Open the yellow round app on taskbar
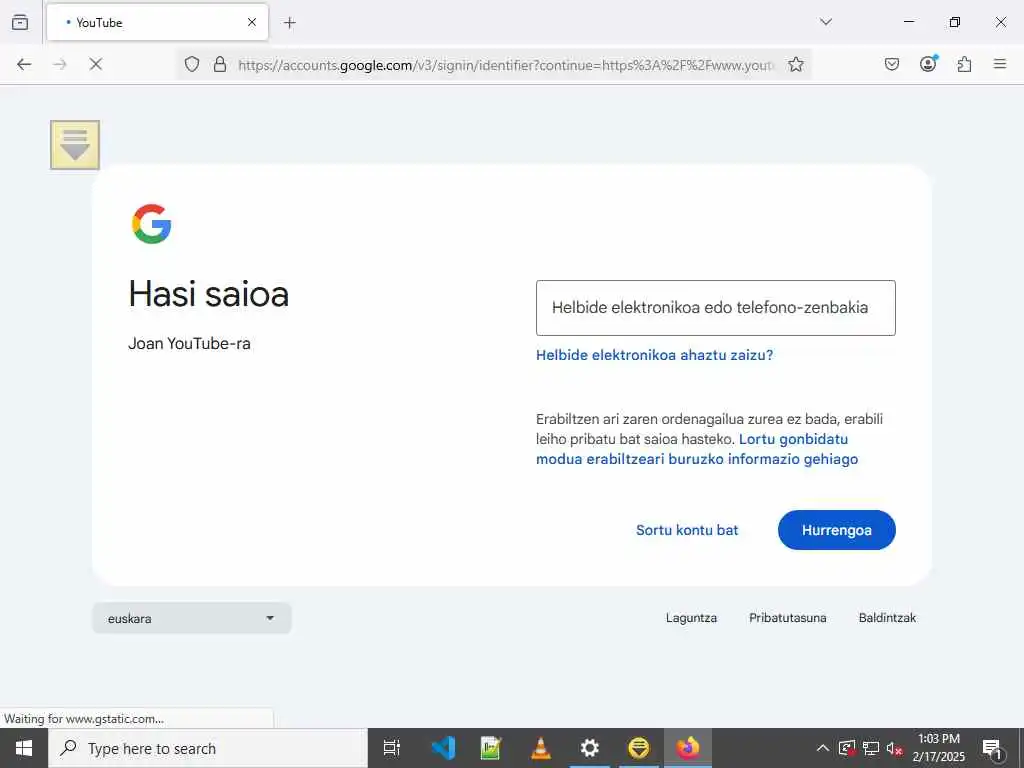This screenshot has width=1024, height=768. point(639,748)
